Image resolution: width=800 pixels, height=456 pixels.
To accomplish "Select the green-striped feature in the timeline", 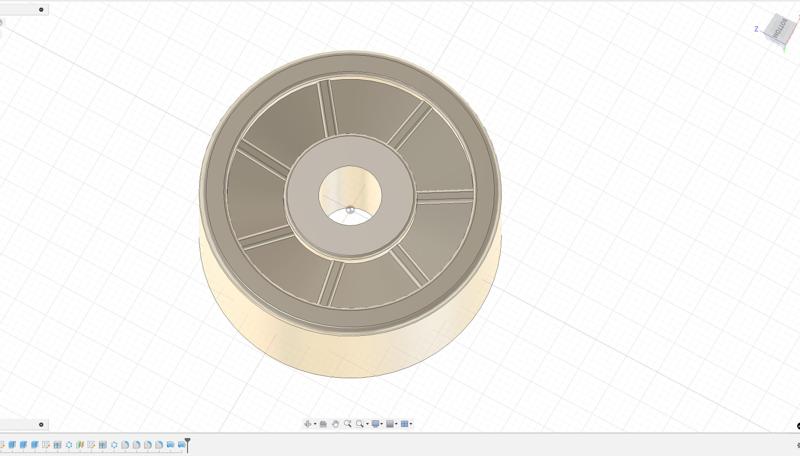I will click(x=80, y=445).
